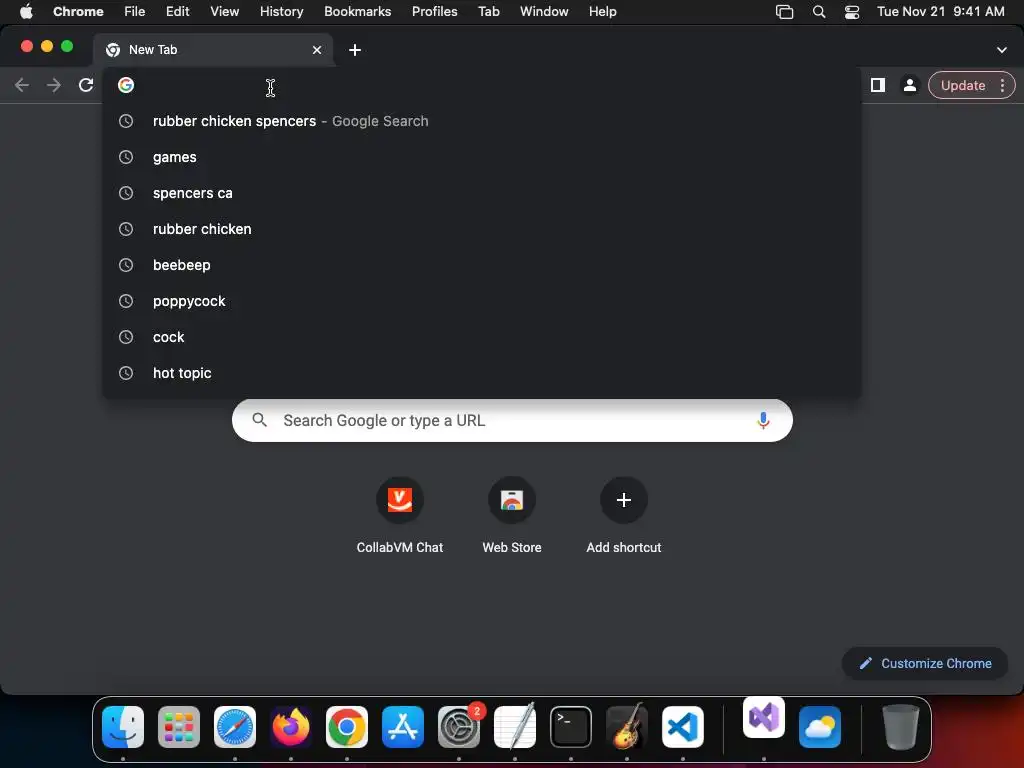
Task: Click the Update button in toolbar
Action: pos(971,85)
